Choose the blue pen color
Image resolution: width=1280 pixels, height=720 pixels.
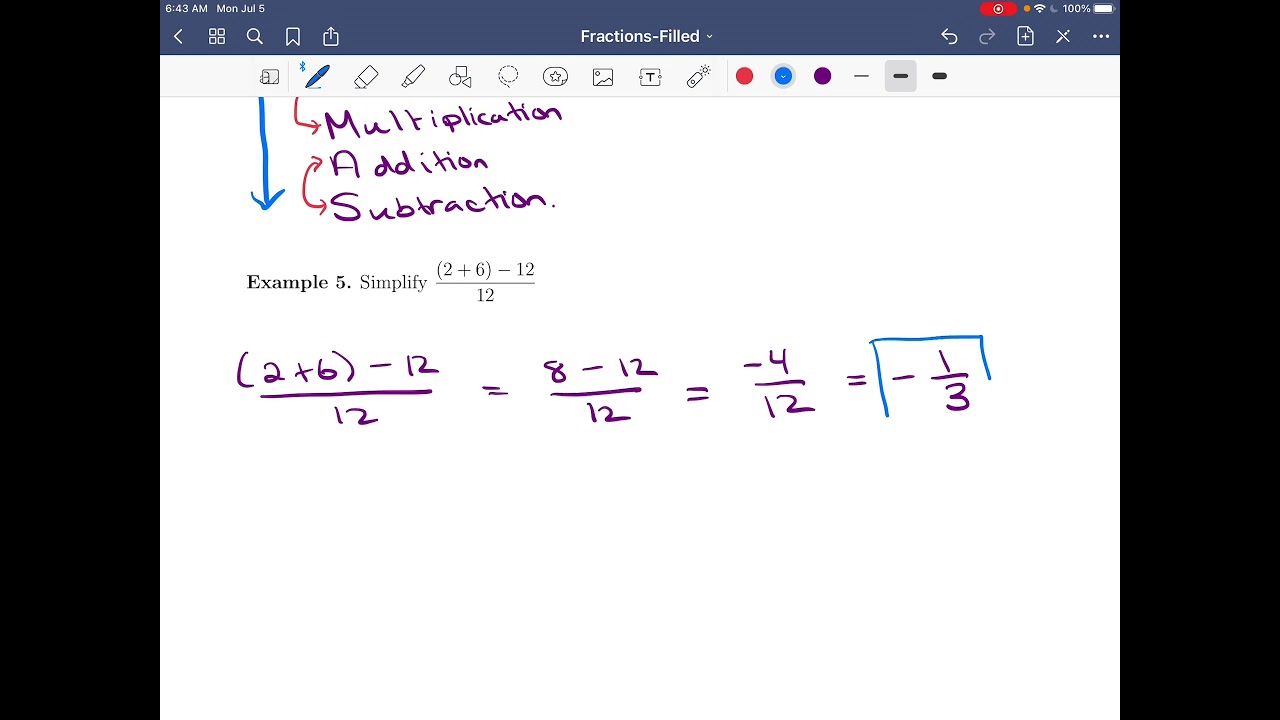(x=783, y=76)
